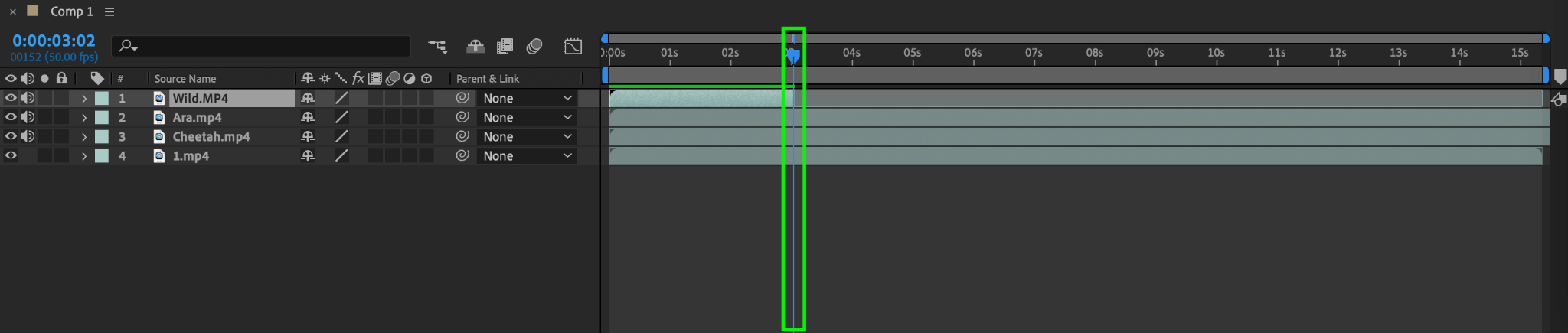The width and height of the screenshot is (1568, 333).
Task: Open the Composition Mini-Flowchart icon
Action: 437,47
